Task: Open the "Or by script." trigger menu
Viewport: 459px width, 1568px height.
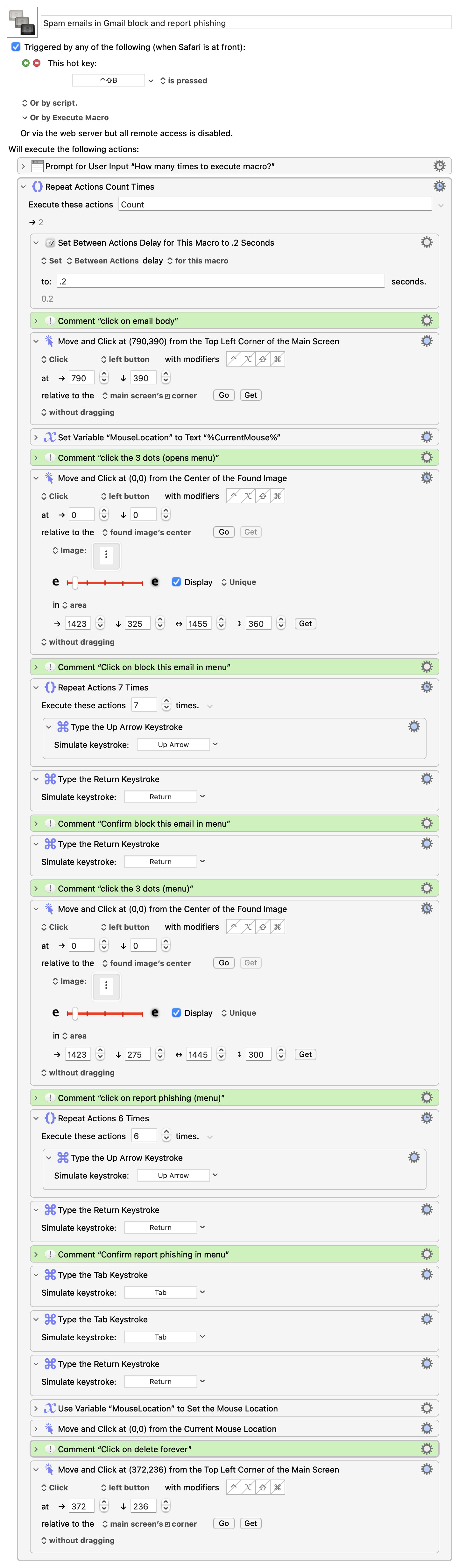Action: pyautogui.click(x=24, y=103)
